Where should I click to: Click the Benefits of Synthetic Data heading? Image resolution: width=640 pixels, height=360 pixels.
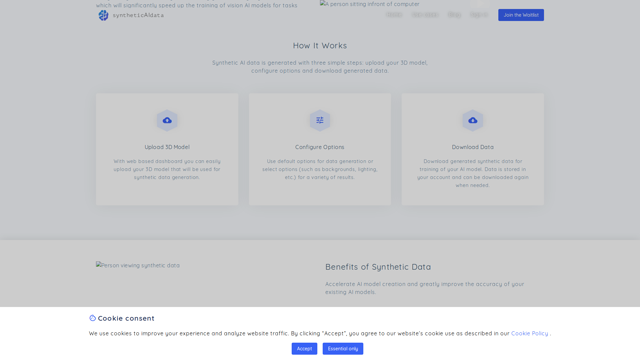(x=378, y=267)
